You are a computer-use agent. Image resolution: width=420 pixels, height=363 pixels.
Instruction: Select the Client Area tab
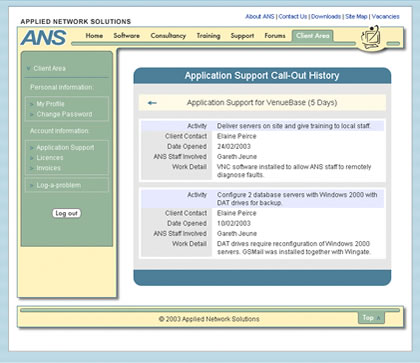click(312, 36)
